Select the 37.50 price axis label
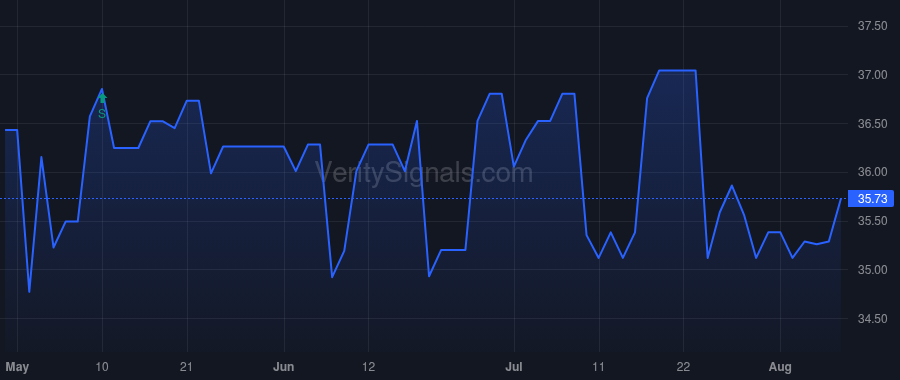Image resolution: width=900 pixels, height=380 pixels. [x=872, y=26]
